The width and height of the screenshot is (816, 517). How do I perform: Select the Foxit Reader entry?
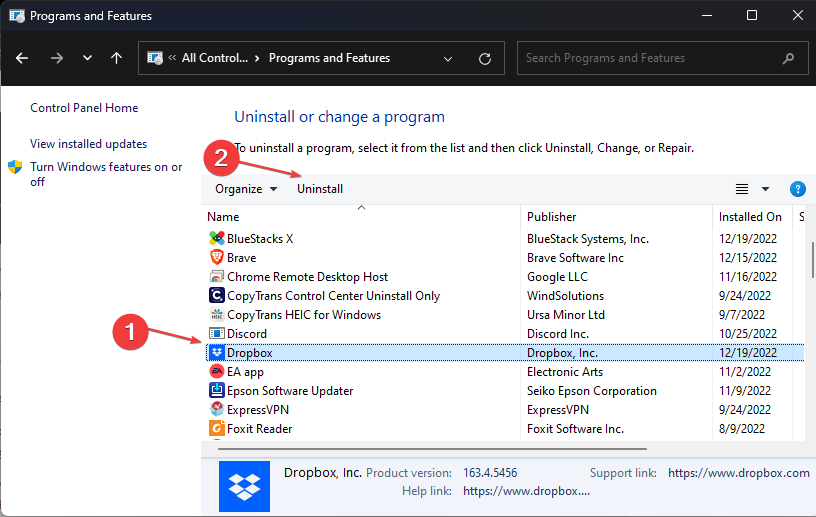point(260,428)
